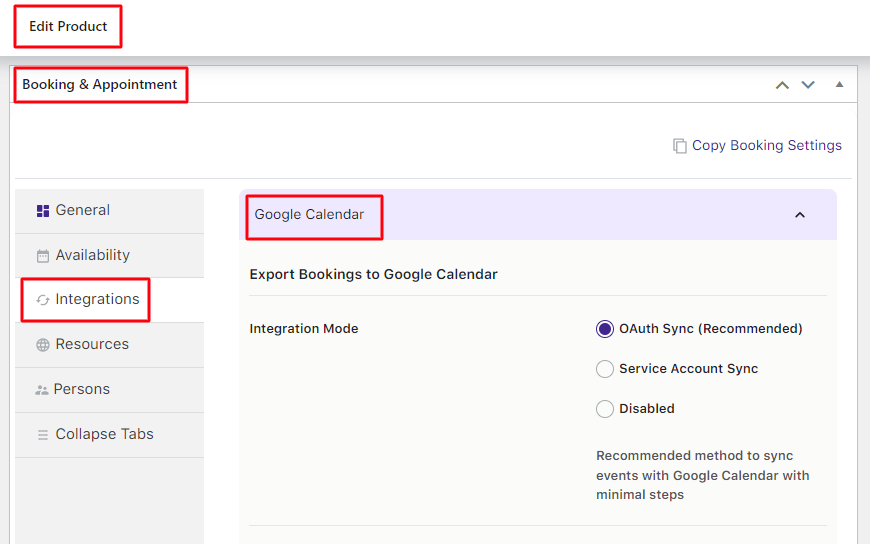Switch to the Integrations tab

tap(109, 300)
